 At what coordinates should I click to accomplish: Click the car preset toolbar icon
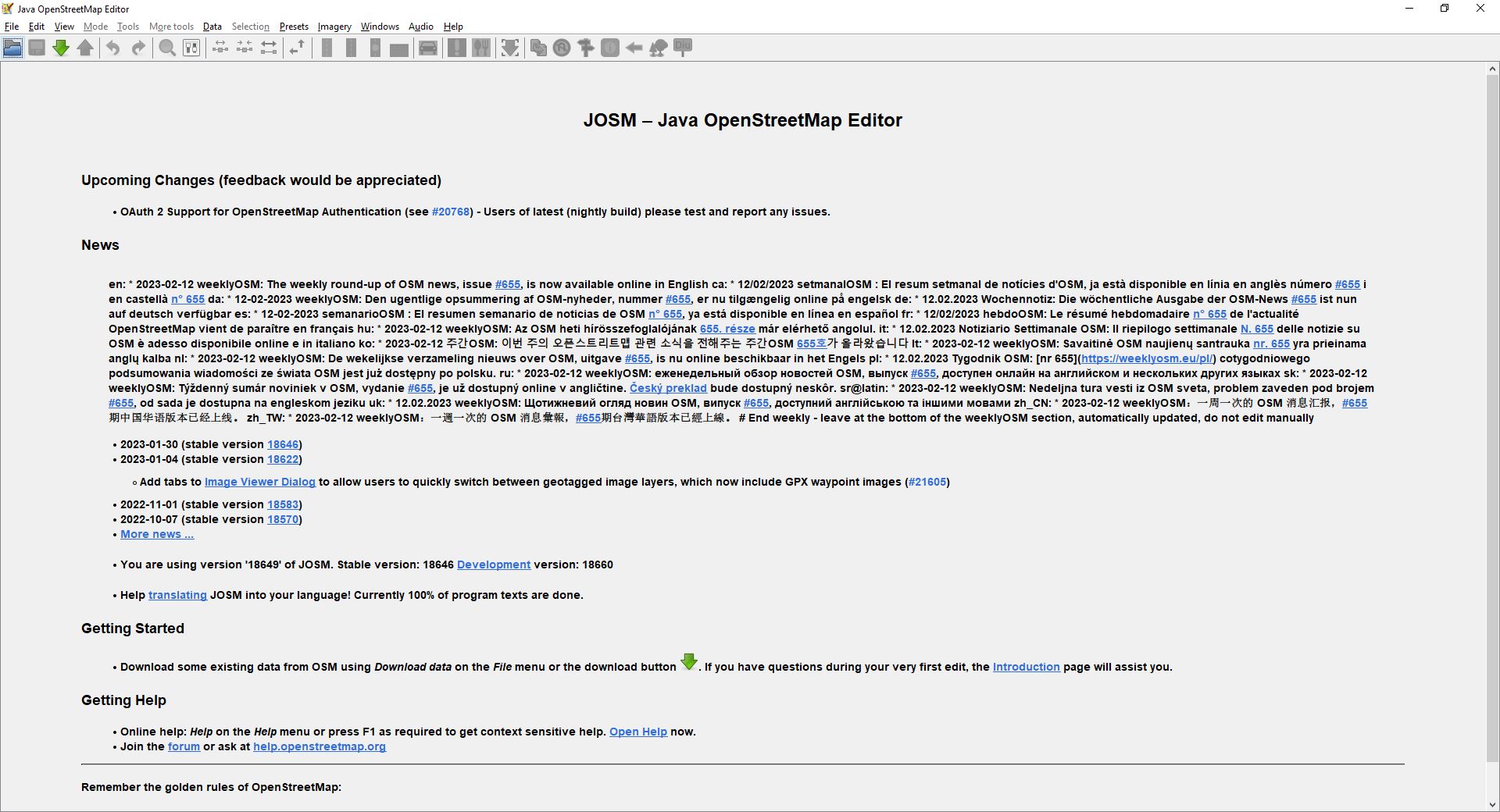[x=428, y=48]
